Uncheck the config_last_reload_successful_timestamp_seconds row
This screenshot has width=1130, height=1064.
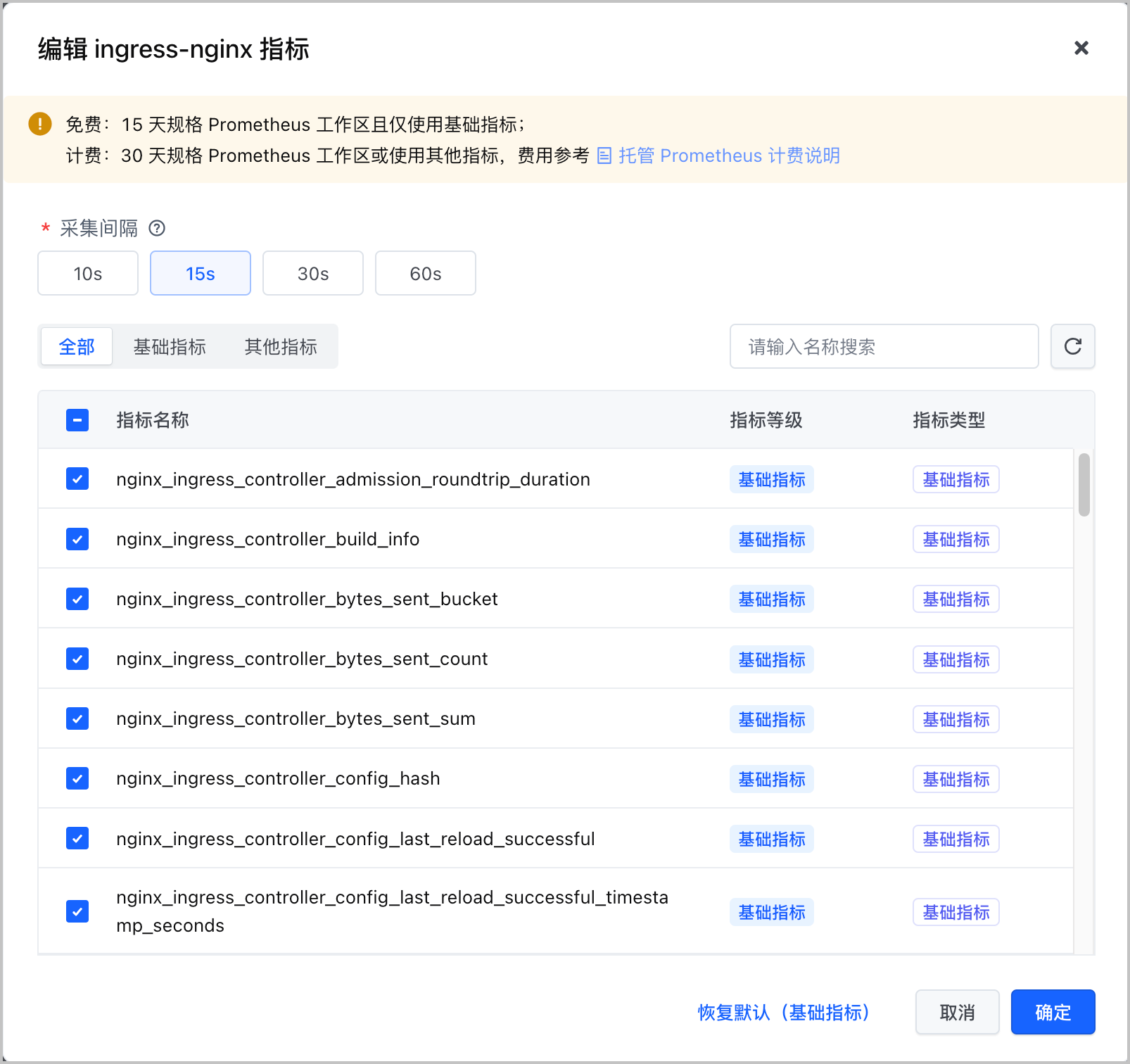(77, 911)
